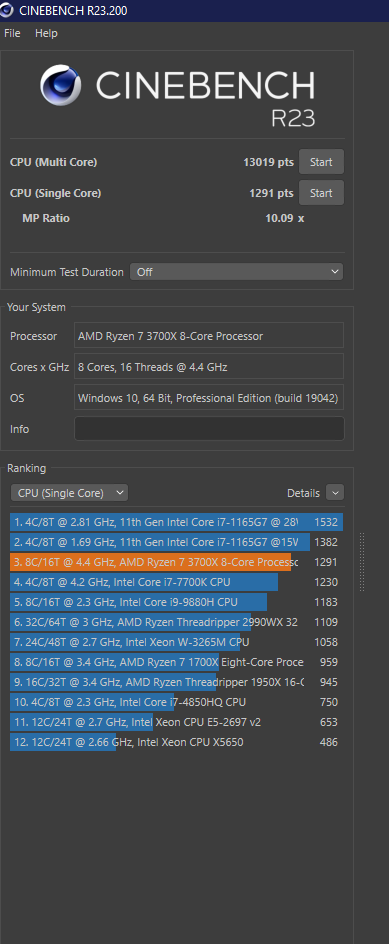The height and width of the screenshot is (944, 389).
Task: Select the Core i7-4850HQ ranking row
Action: [x=176, y=702]
